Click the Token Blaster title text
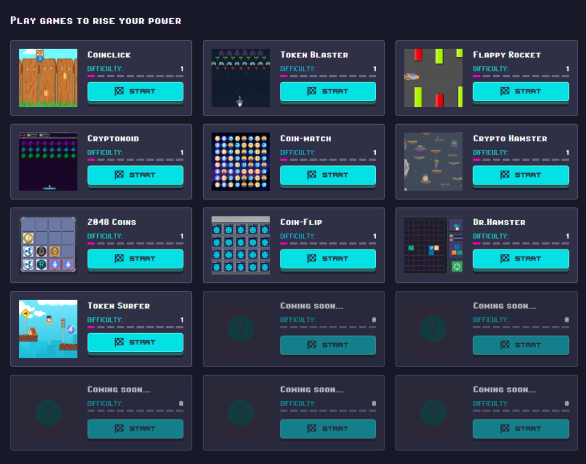The image size is (586, 464). 314,55
